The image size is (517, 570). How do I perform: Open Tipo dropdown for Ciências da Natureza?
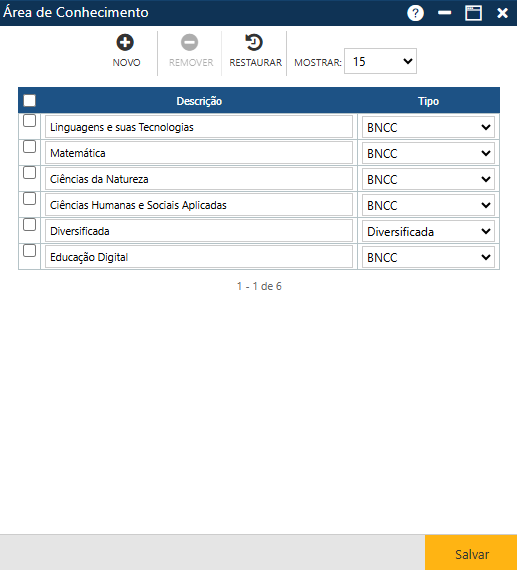pyautogui.click(x=428, y=179)
